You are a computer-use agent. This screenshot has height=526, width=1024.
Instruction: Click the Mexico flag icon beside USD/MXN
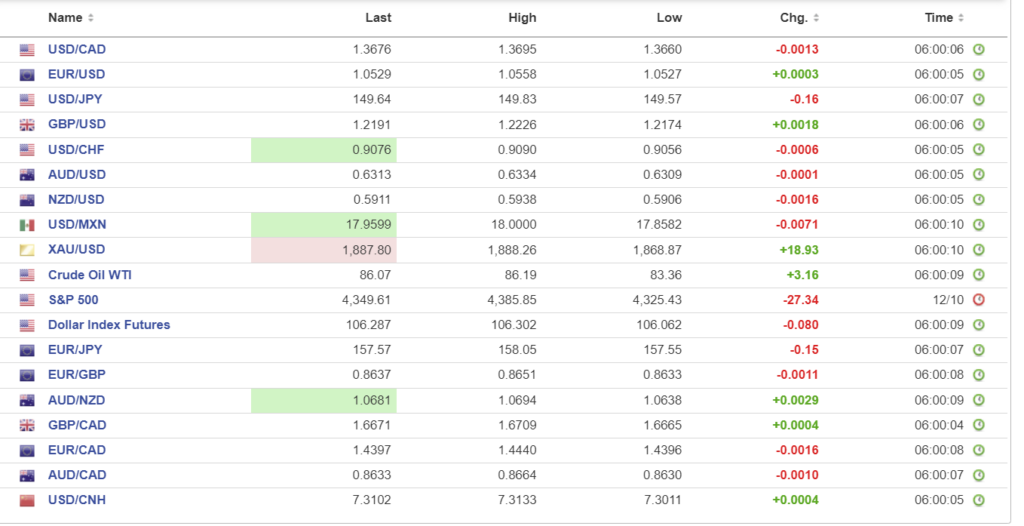[x=27, y=225]
